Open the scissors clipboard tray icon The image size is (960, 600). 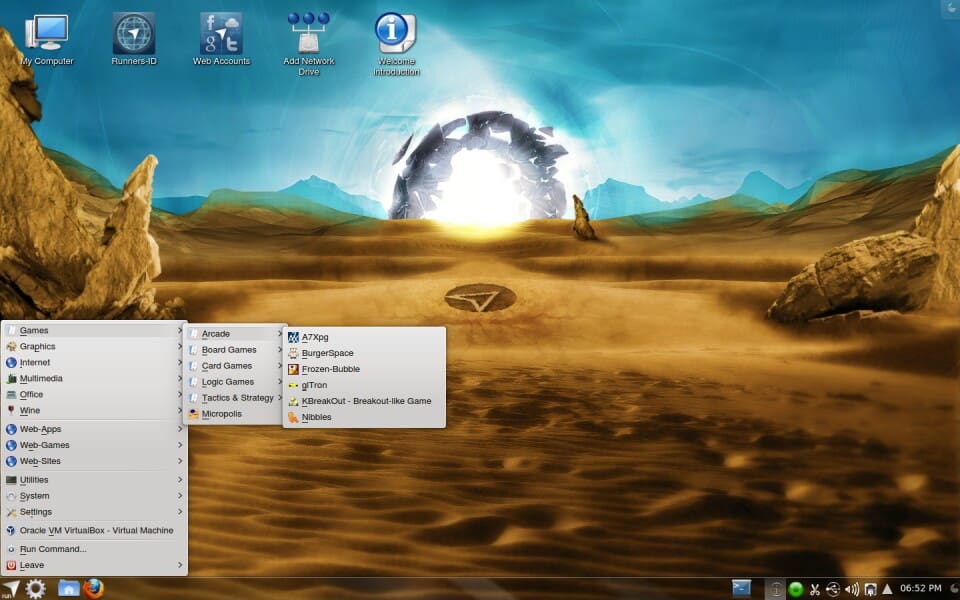click(x=814, y=590)
